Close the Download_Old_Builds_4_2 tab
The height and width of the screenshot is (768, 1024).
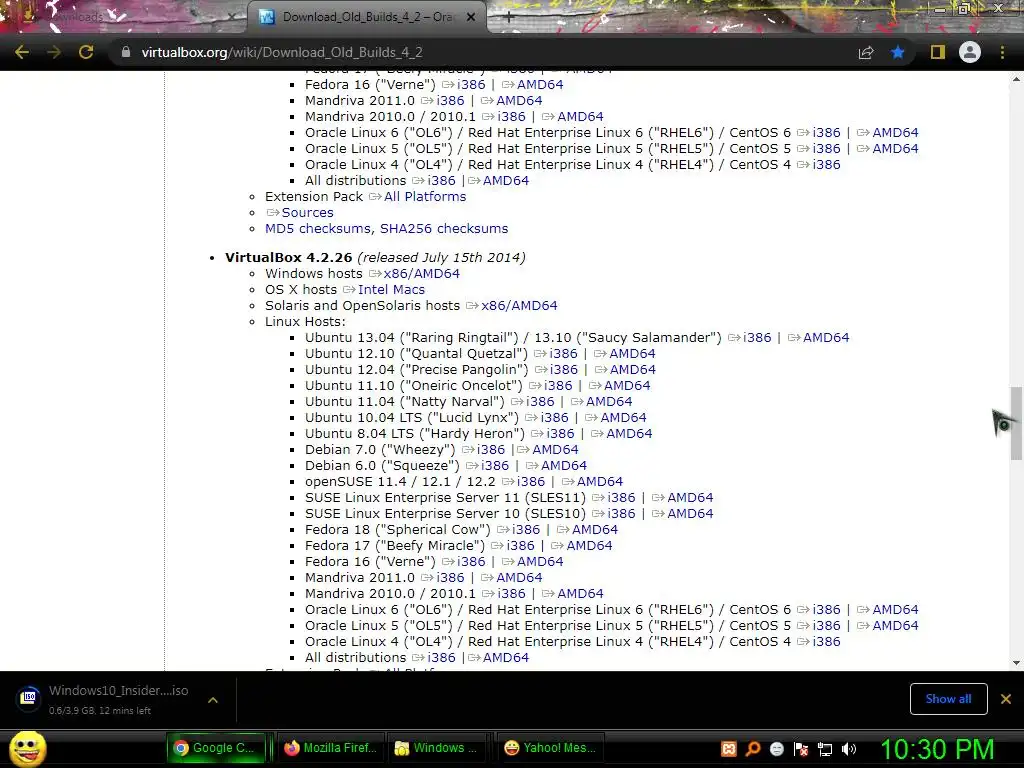point(471,17)
